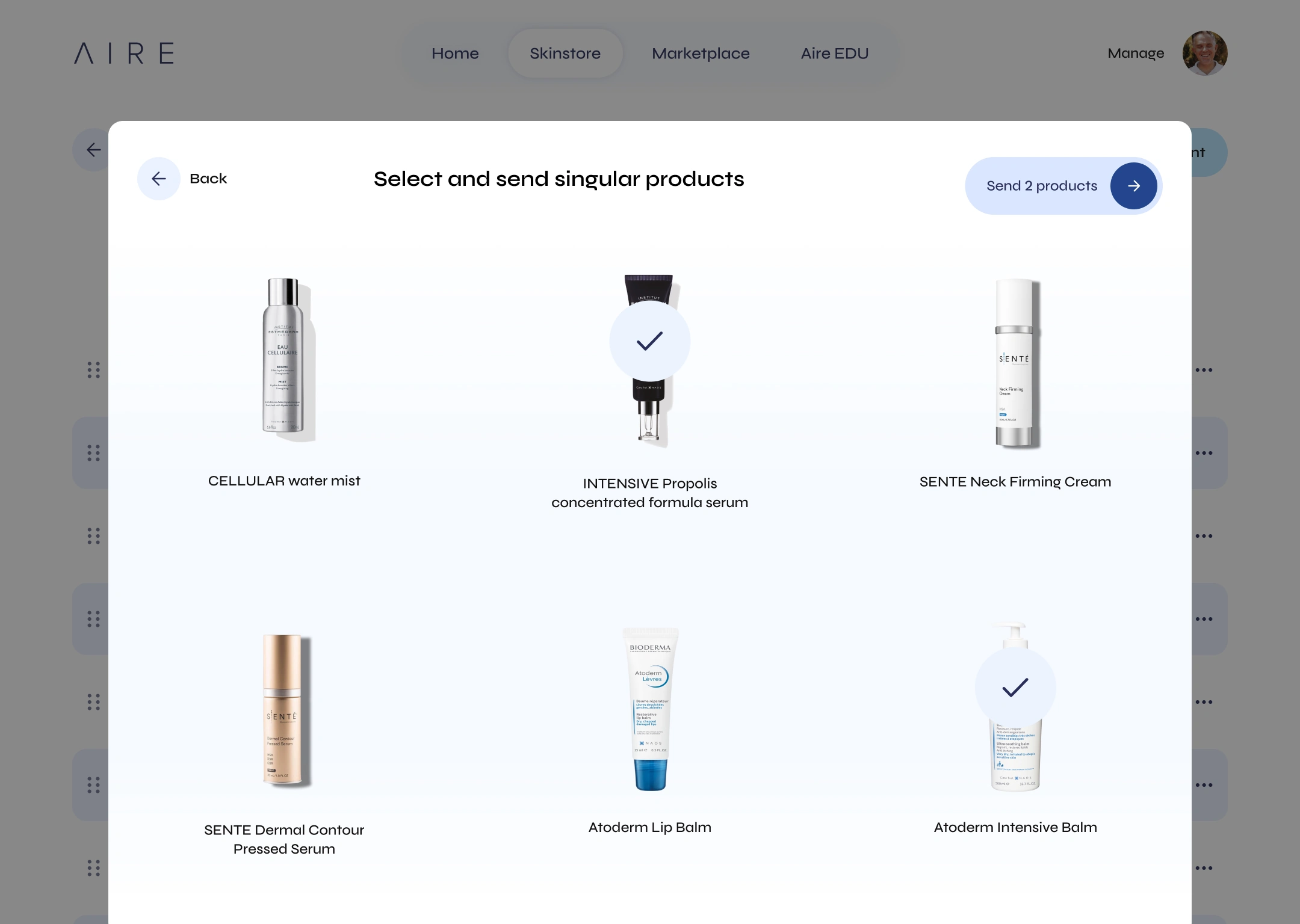Select SENTE Neck Firming Cream image
Image resolution: width=1300 pixels, height=924 pixels.
tap(1015, 363)
